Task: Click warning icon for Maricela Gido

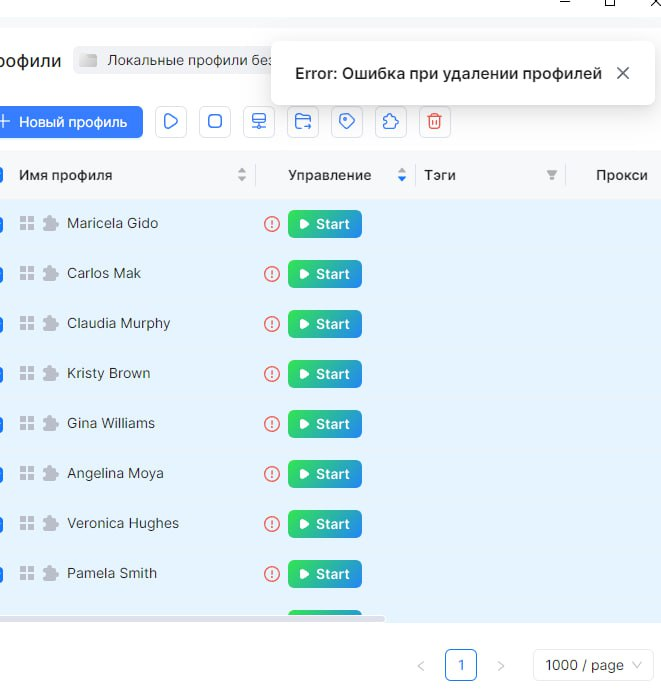Action: [272, 224]
